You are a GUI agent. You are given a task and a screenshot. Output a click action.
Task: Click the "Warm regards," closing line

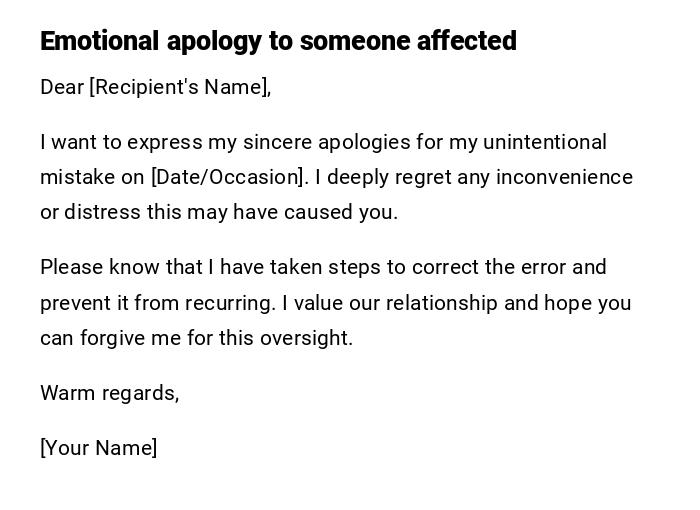point(109,393)
